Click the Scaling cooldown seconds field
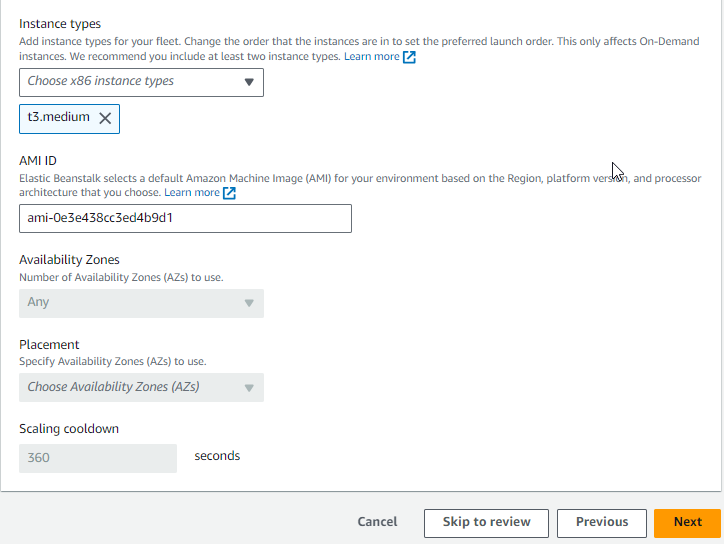This screenshot has height=544, width=724. [98, 458]
